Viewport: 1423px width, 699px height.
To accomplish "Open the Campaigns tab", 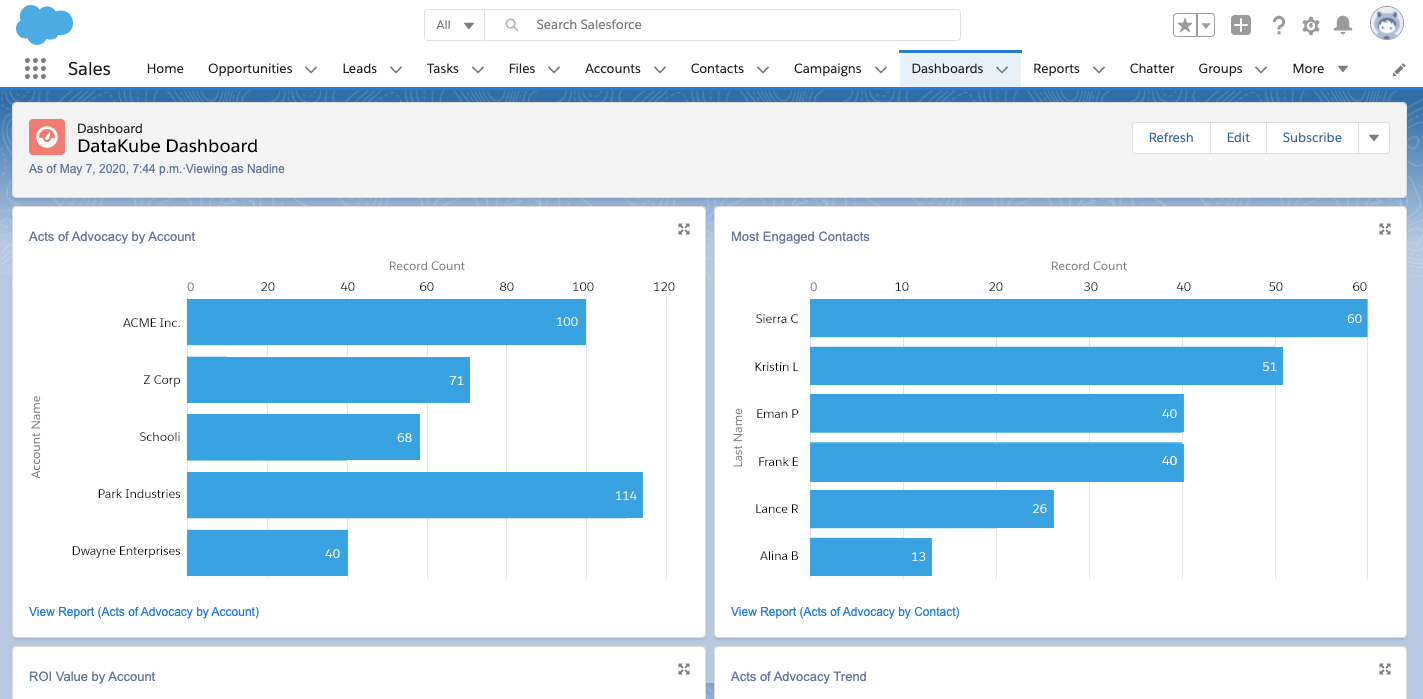I will click(827, 68).
